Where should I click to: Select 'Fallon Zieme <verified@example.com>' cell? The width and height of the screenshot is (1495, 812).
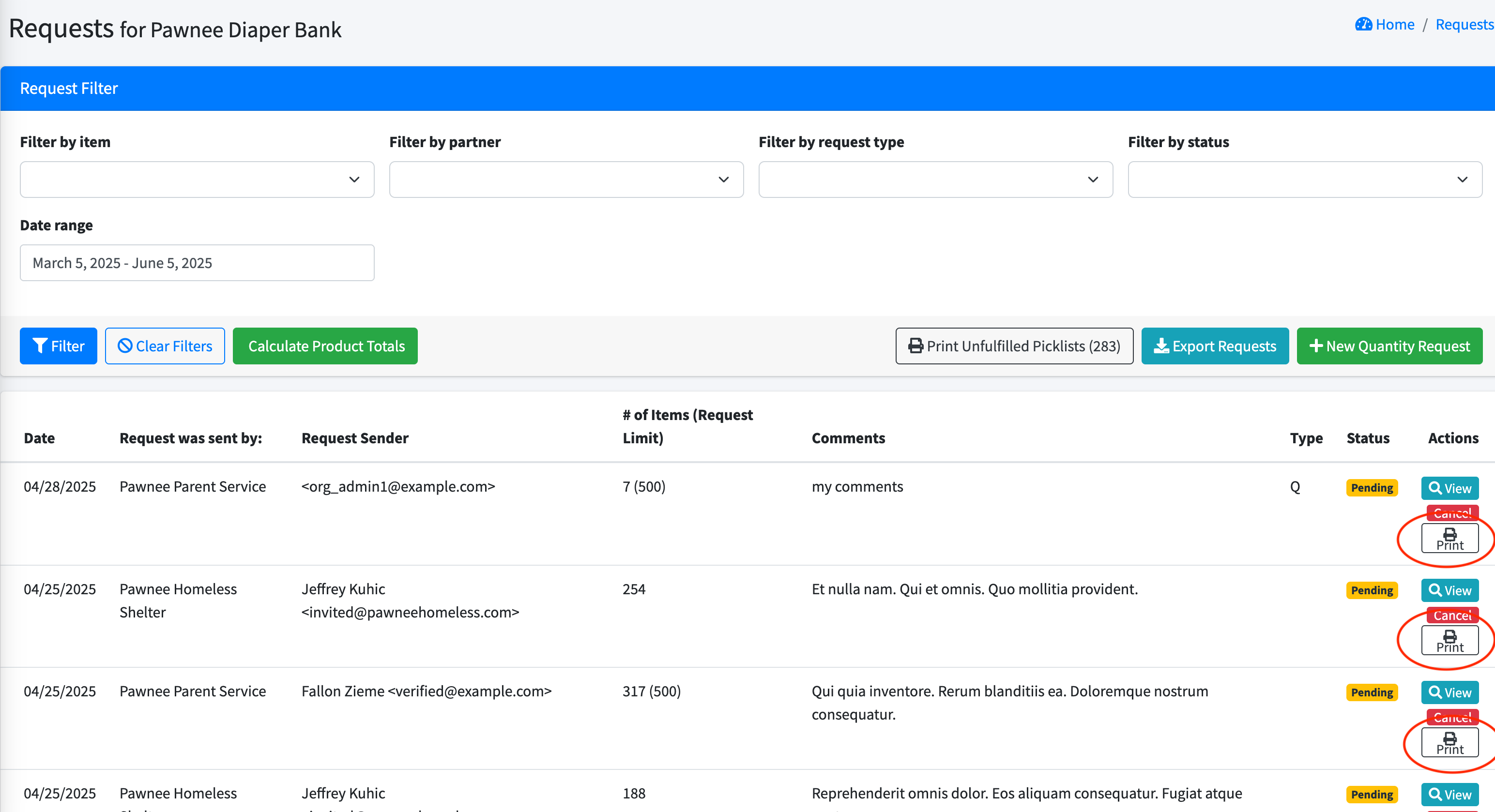(x=427, y=692)
